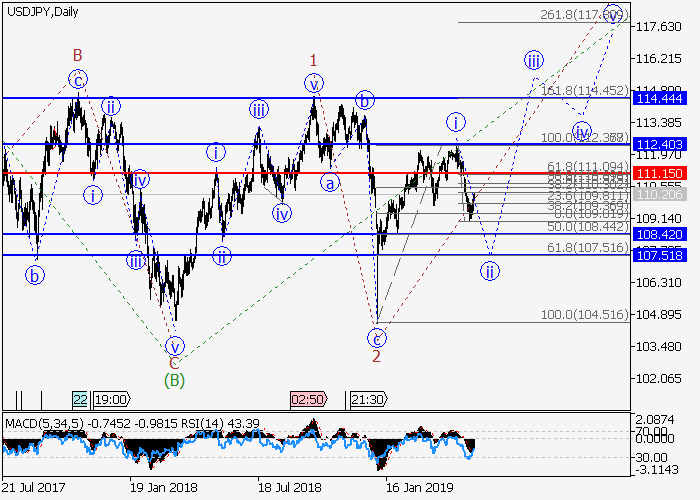Select projected circled wave ii marker
The image size is (700, 500).
tap(490, 270)
